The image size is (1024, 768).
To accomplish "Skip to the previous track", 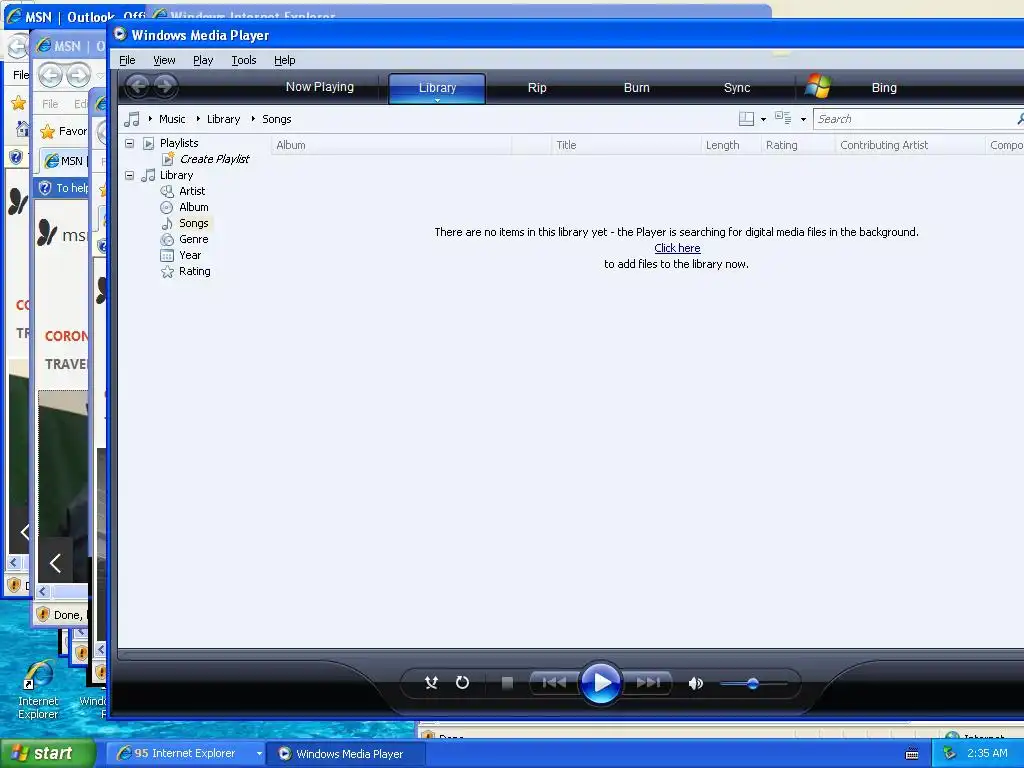I will pos(554,683).
